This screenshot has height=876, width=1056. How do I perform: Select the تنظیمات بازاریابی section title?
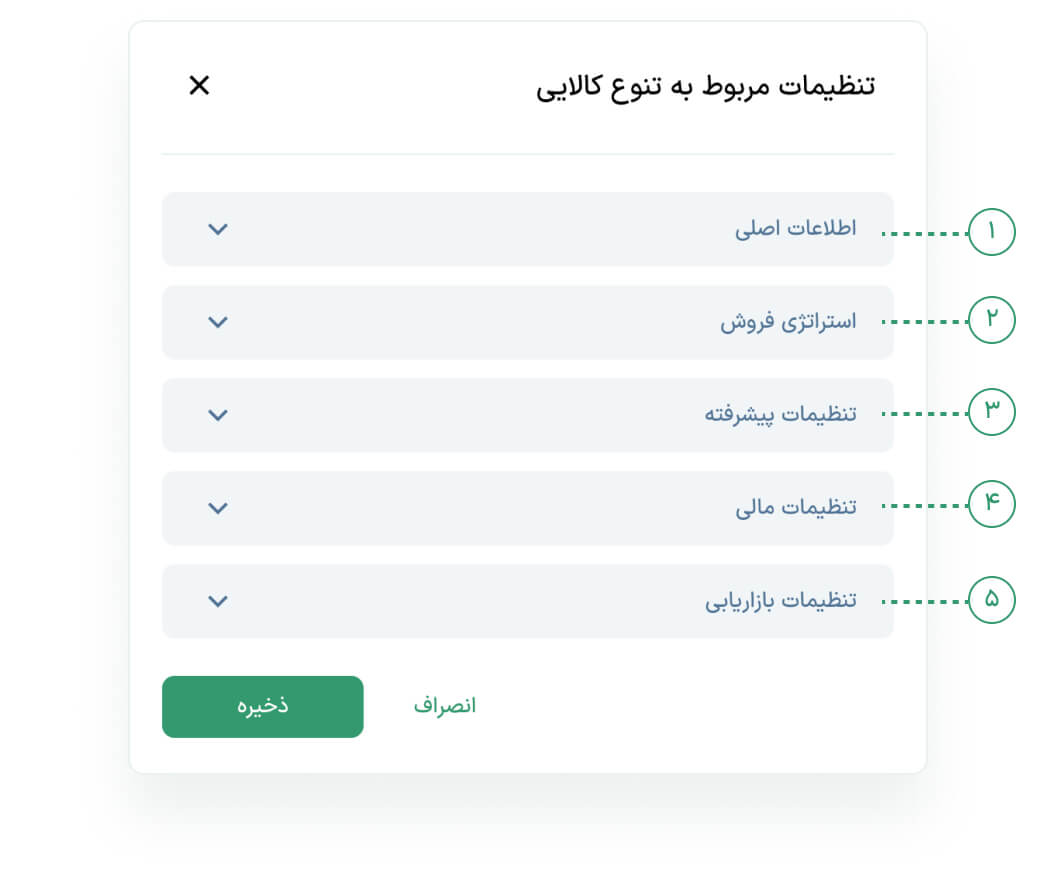pyautogui.click(x=781, y=601)
